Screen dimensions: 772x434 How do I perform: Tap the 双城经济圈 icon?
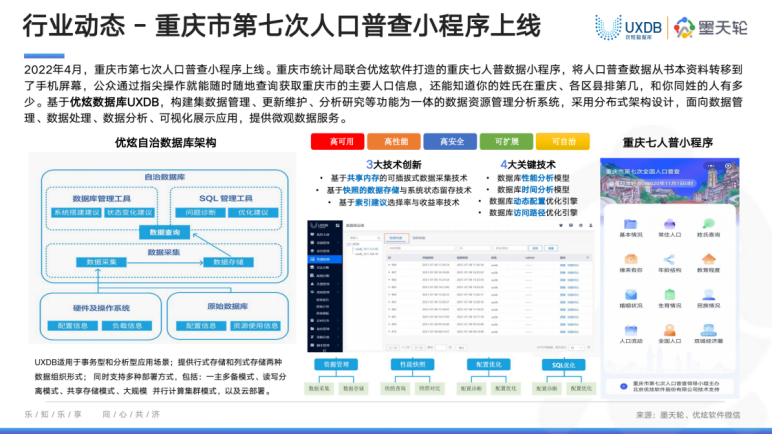[x=708, y=330]
